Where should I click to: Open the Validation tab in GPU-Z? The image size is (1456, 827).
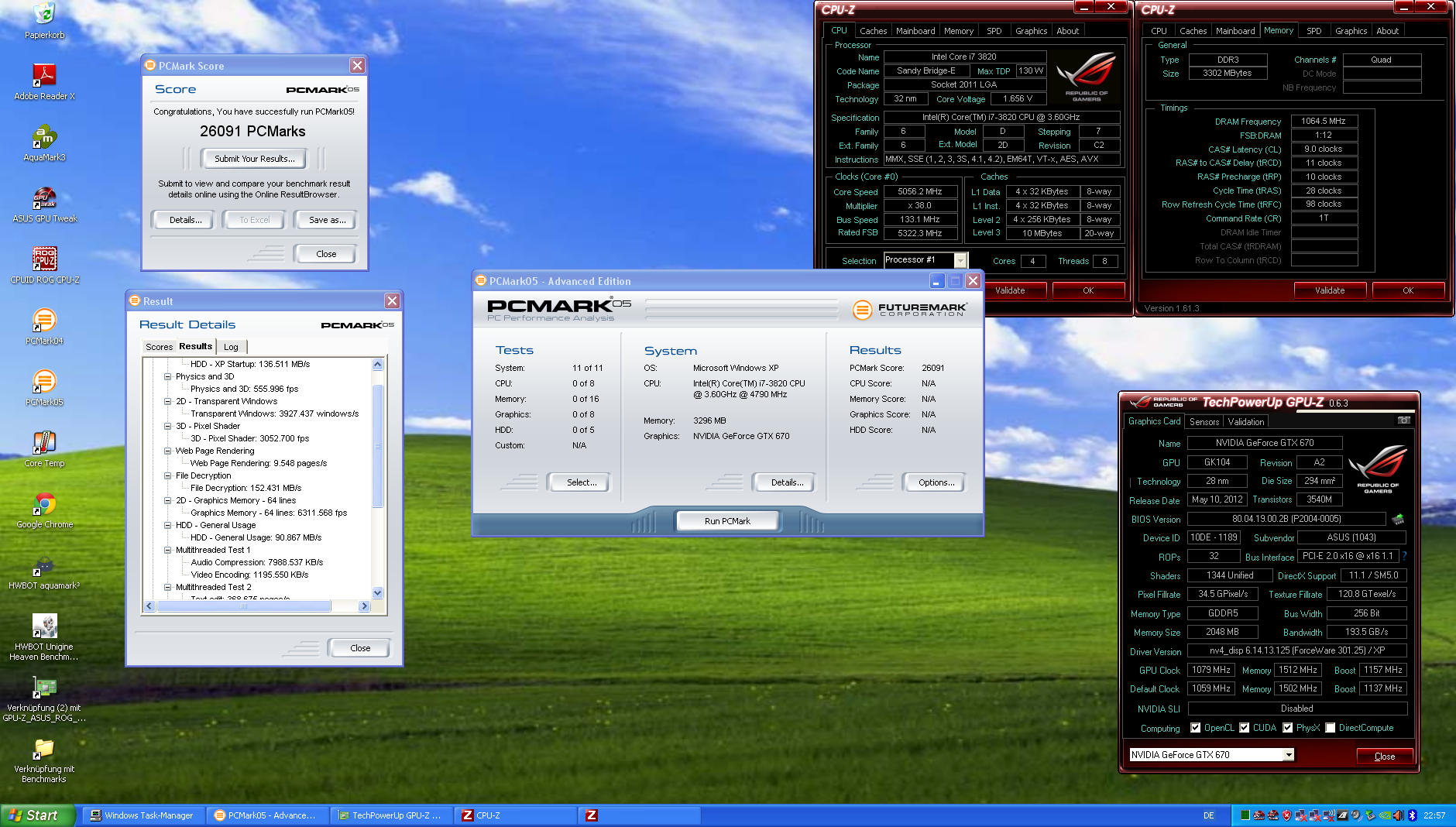pos(1246,422)
